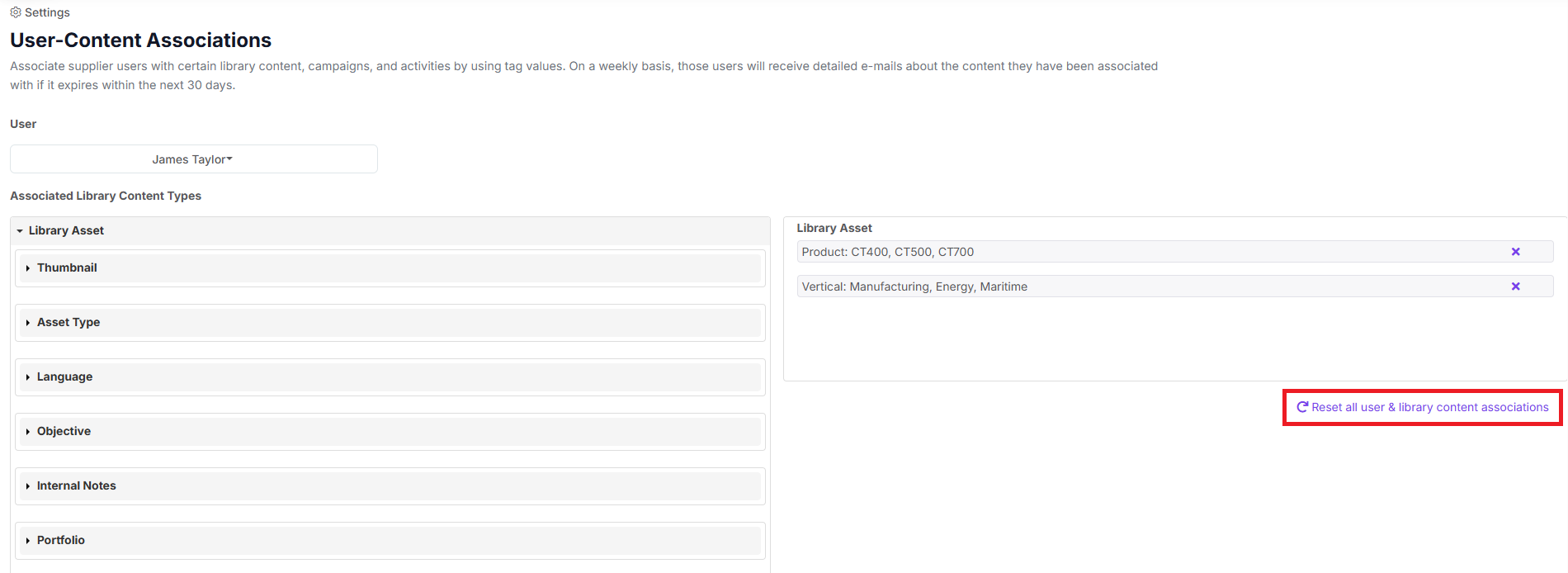This screenshot has width=1568, height=573.
Task: Remove the Product CT400 association
Action: (1515, 252)
